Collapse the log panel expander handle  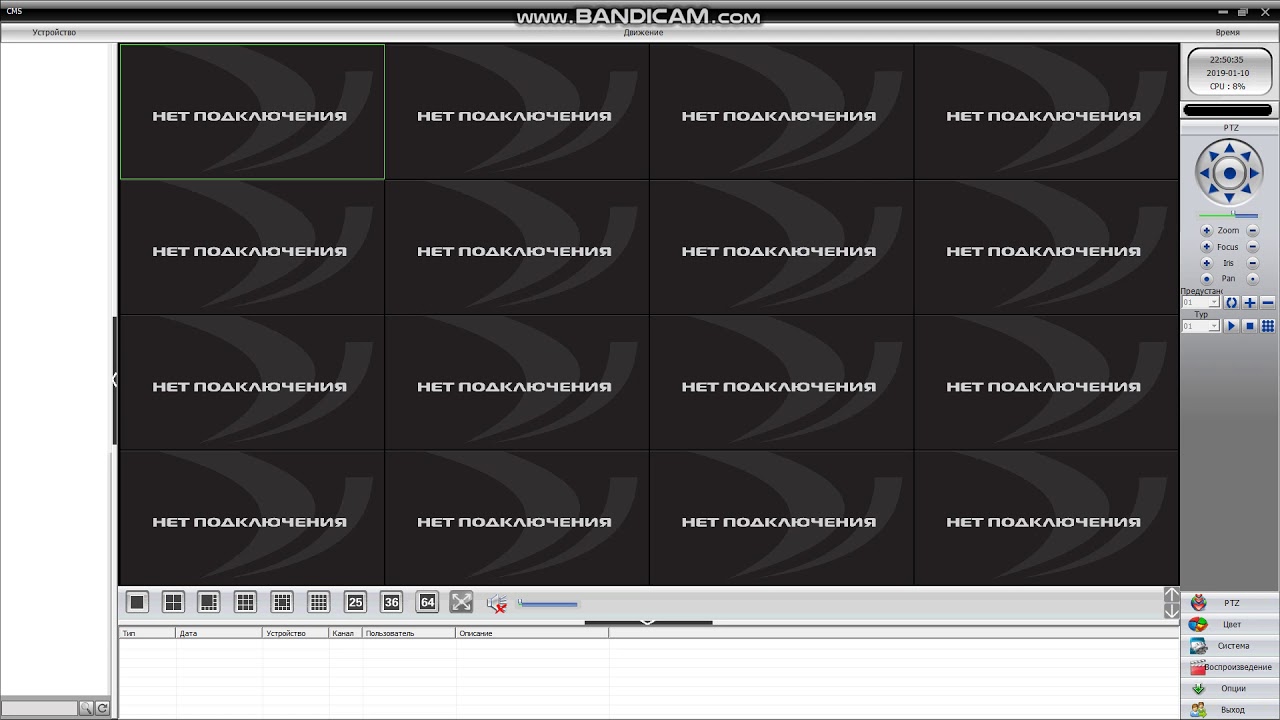point(648,622)
